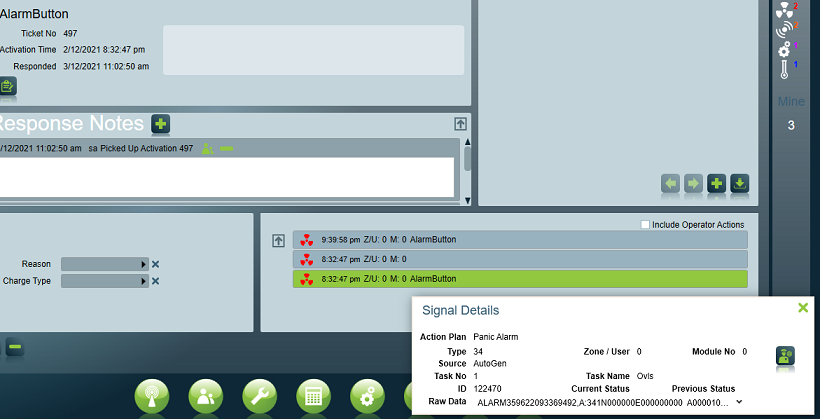Click the wrench round button

click(x=260, y=397)
